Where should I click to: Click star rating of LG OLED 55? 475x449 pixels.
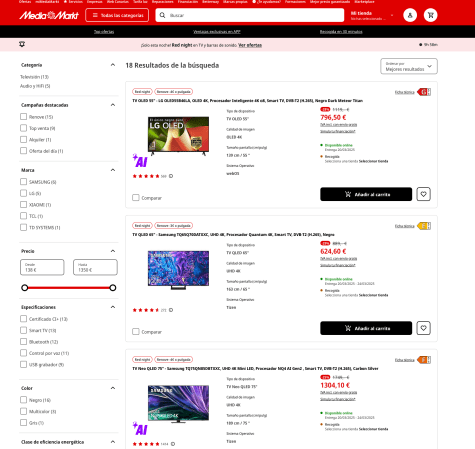coord(146,176)
